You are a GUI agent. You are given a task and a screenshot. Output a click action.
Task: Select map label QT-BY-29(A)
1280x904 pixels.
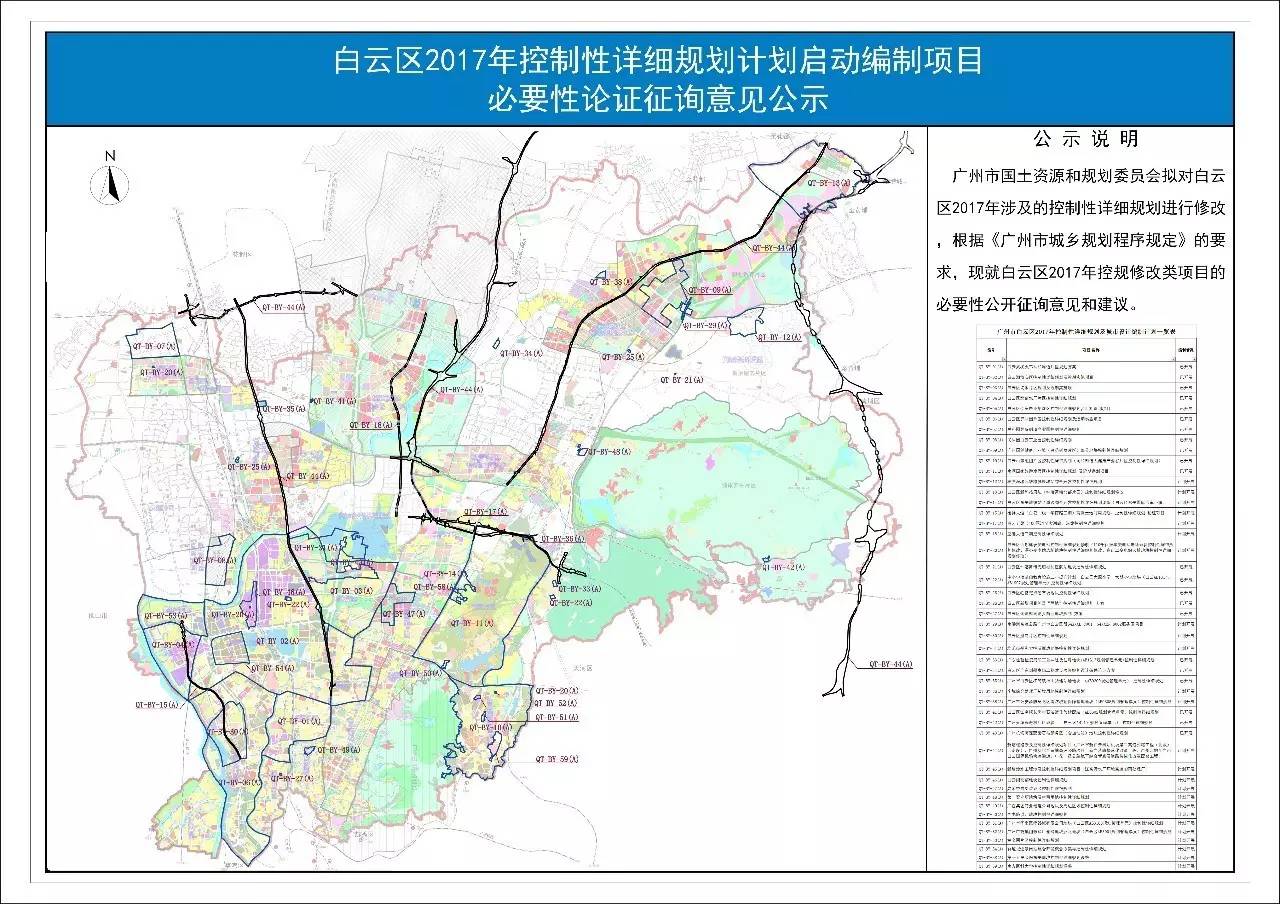[706, 326]
